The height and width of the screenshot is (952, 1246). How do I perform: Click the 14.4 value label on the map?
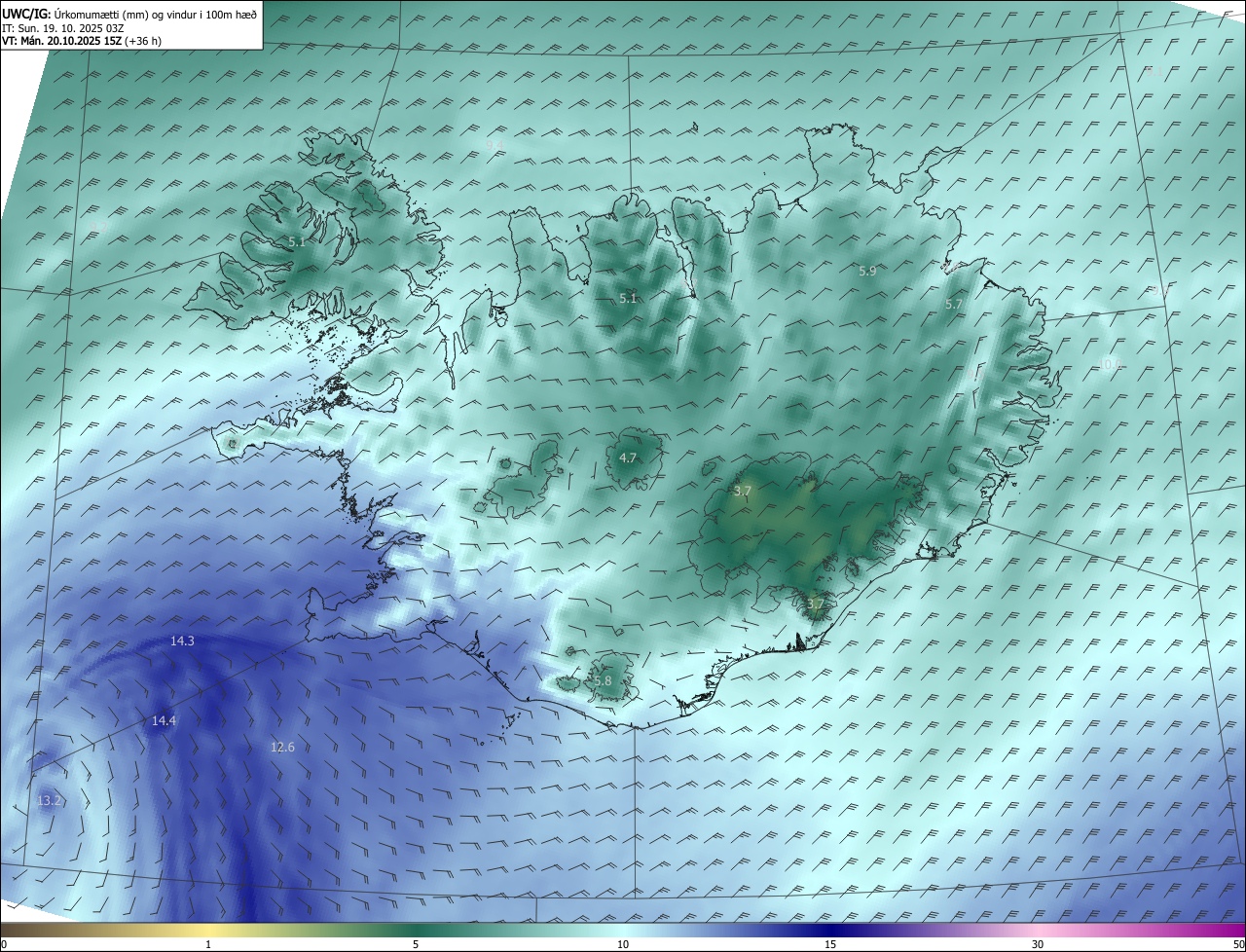pyautogui.click(x=164, y=720)
